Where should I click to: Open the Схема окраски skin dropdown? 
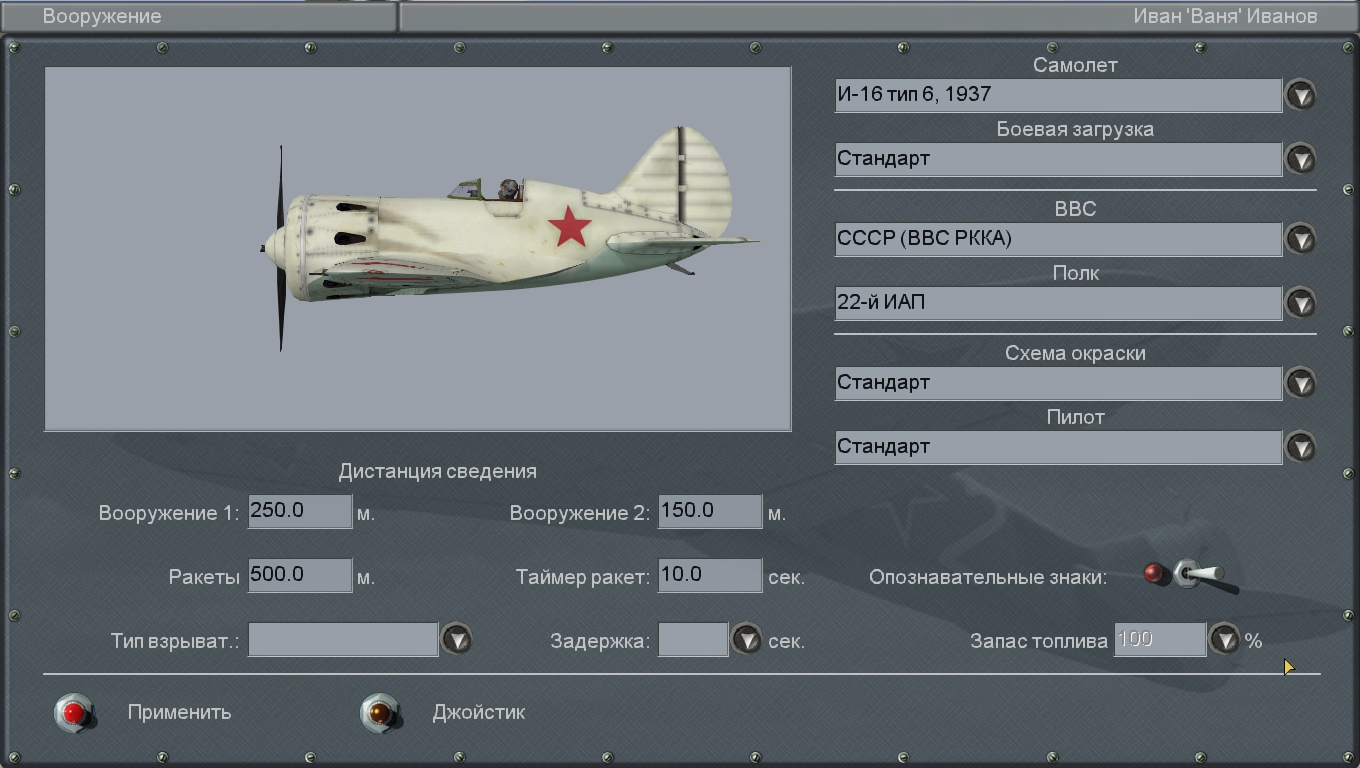point(1300,383)
